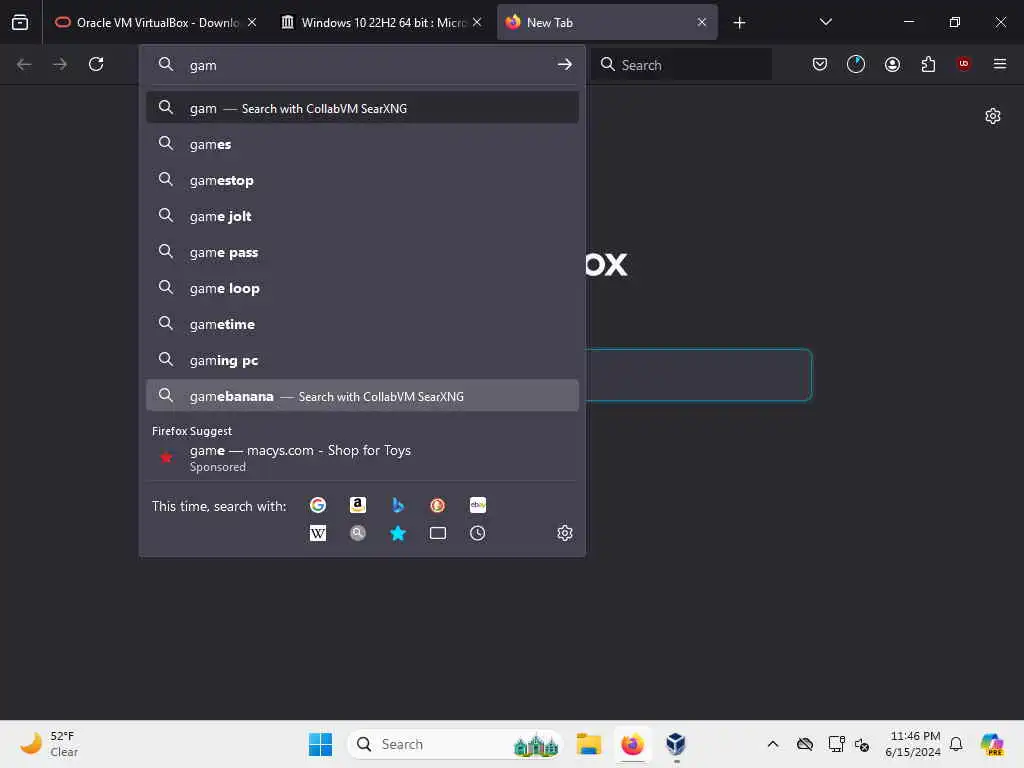
Task: Select 'gam' Search with CollabVM SearXNG
Action: [x=362, y=108]
